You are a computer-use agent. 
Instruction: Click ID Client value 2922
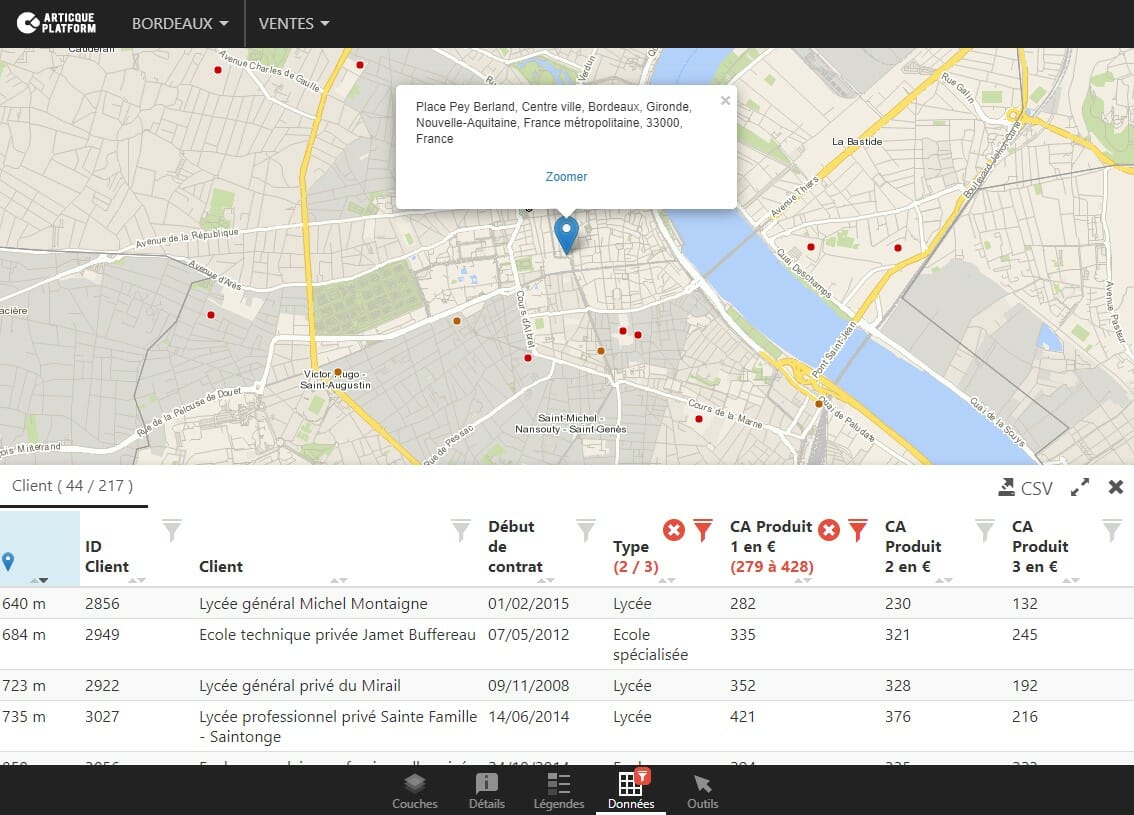[x=102, y=685]
